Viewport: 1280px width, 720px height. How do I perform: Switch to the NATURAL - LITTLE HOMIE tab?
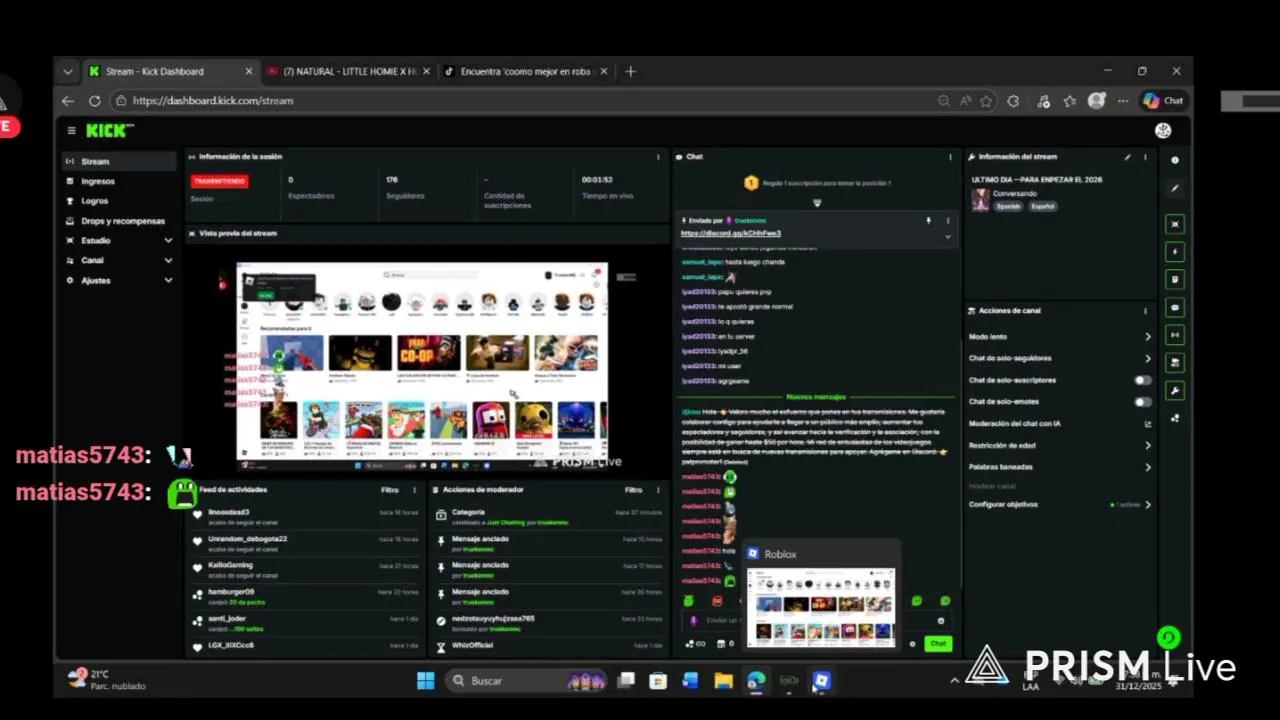tap(349, 71)
